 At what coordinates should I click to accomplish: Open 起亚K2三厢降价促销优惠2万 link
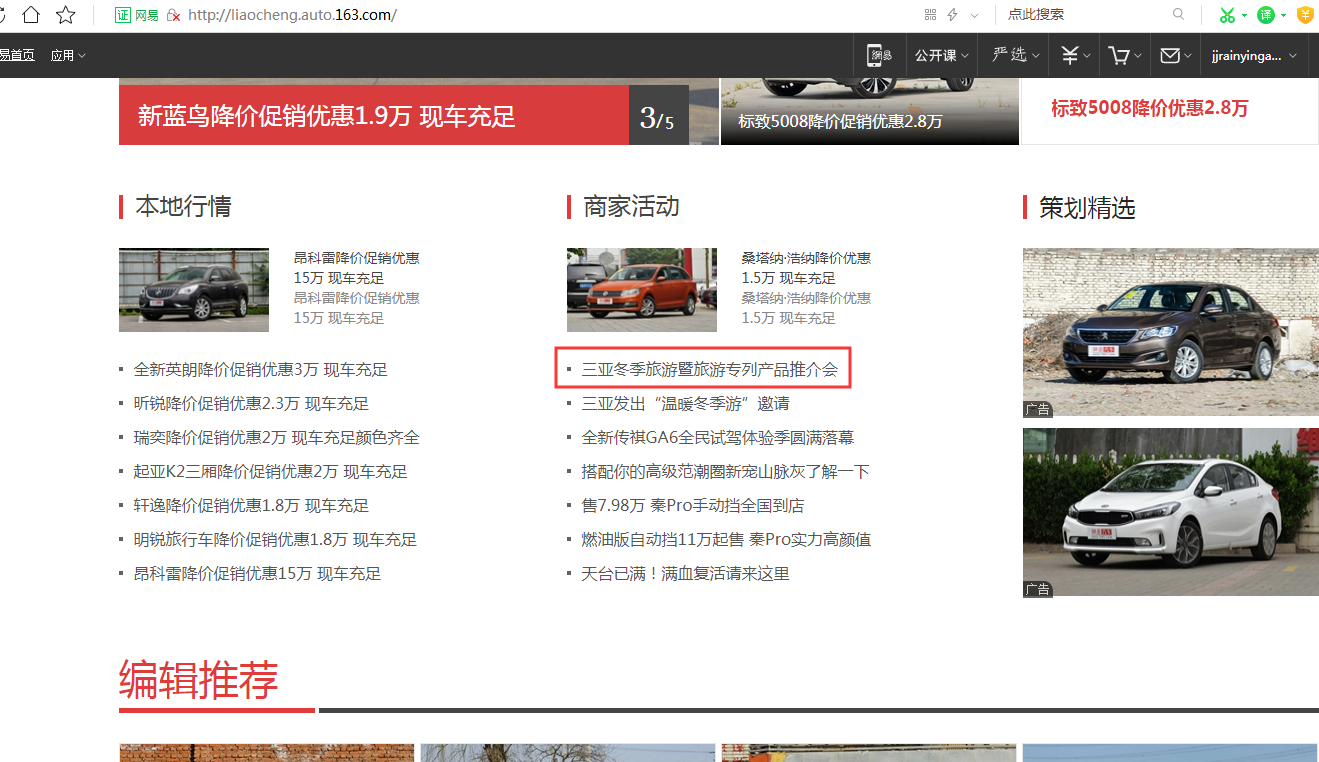pos(270,471)
